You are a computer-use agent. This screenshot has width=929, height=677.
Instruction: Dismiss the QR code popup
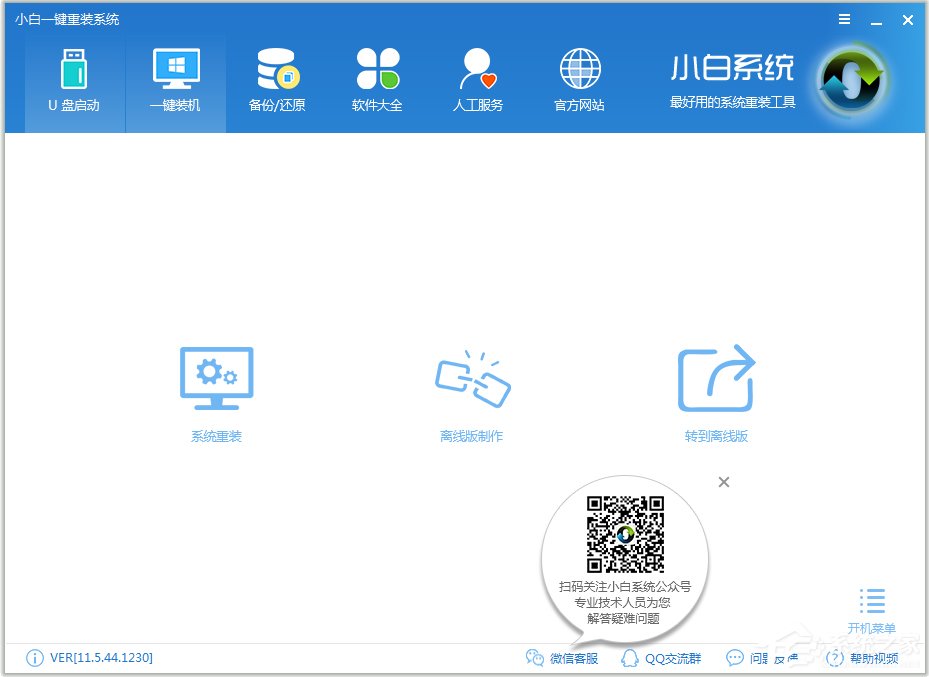click(723, 482)
